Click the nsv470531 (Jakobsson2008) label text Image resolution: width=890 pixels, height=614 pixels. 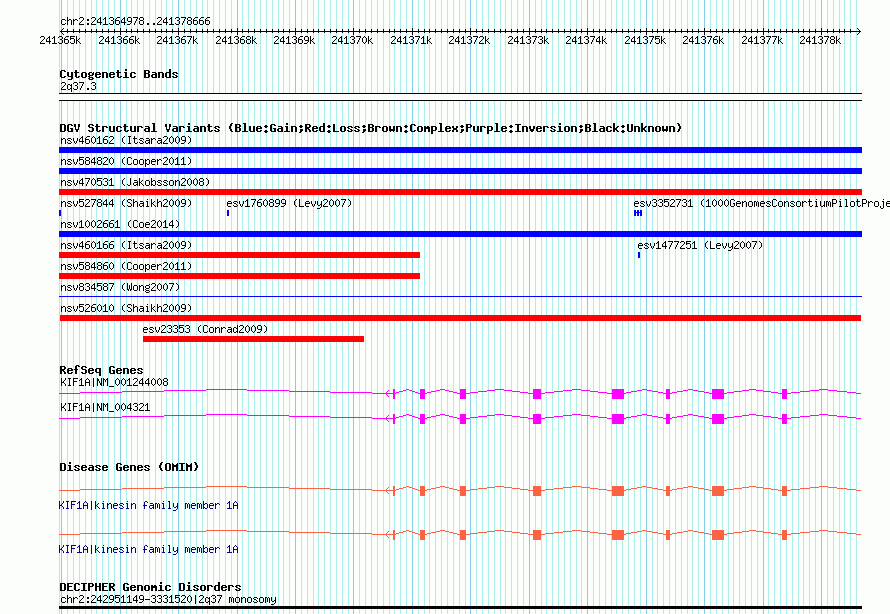click(135, 182)
